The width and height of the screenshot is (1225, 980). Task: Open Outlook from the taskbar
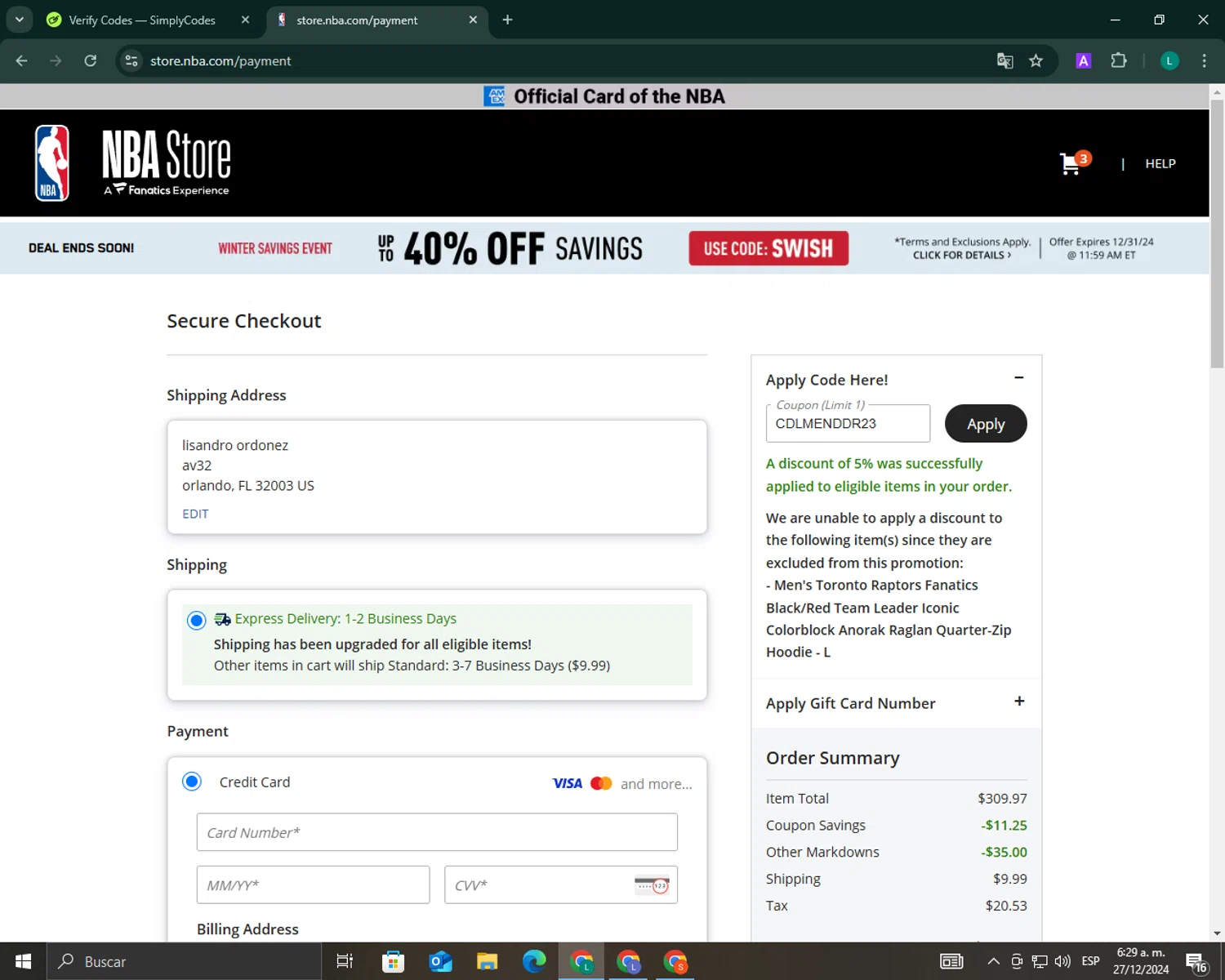point(440,961)
